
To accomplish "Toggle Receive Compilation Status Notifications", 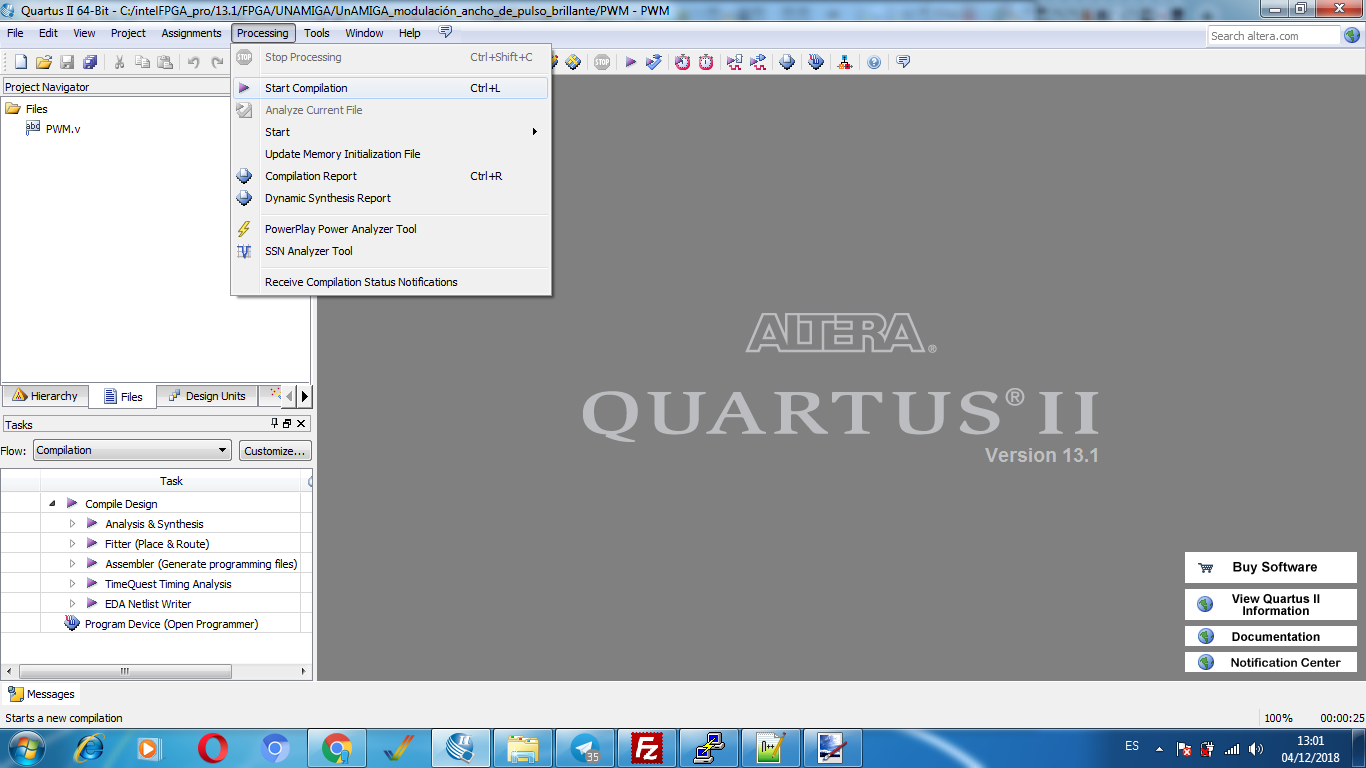I will pos(360,282).
